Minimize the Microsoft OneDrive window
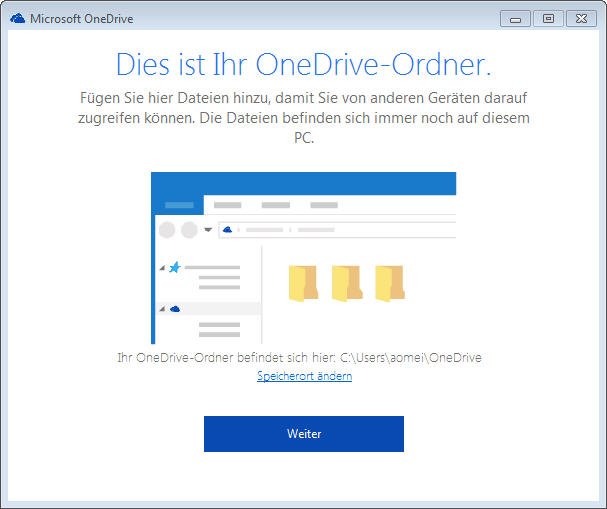The height and width of the screenshot is (509, 607). coord(515,19)
